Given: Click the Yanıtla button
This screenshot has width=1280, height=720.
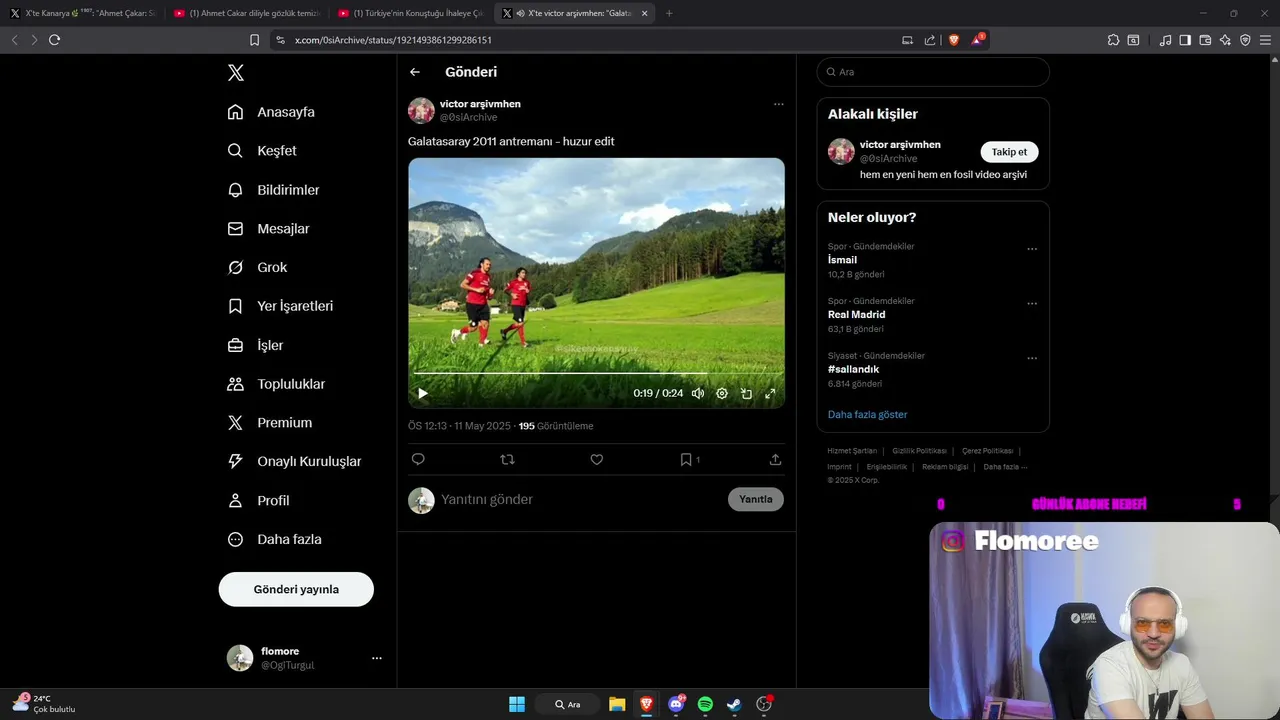Looking at the screenshot, I should tap(756, 499).
